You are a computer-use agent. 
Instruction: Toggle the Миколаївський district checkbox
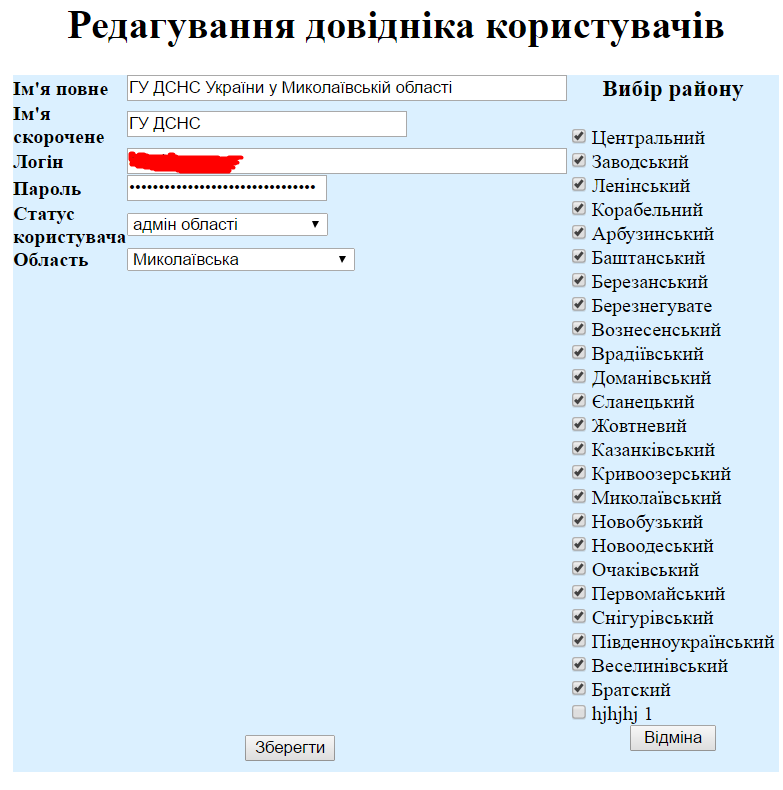(x=578, y=497)
